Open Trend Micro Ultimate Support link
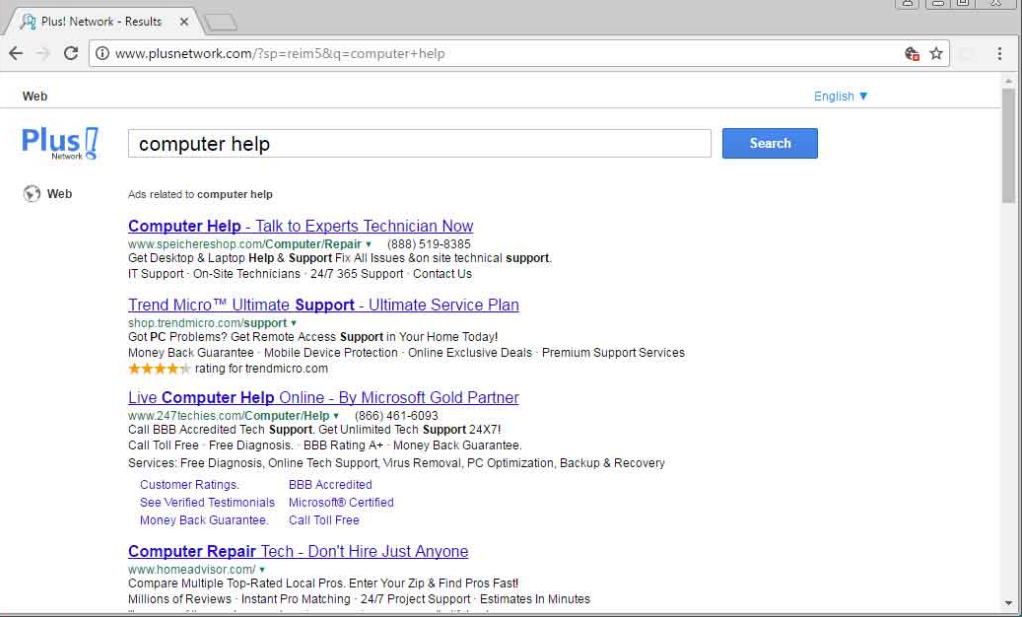The height and width of the screenshot is (617, 1022). (x=323, y=305)
